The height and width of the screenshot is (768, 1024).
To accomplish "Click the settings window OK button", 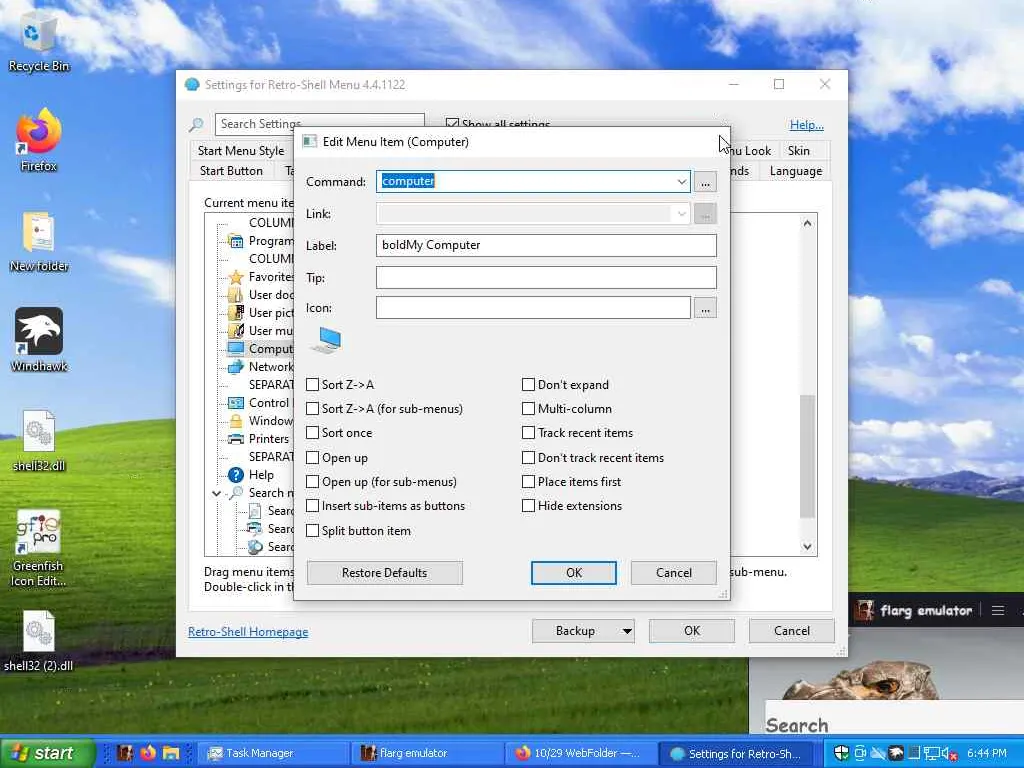I will click(692, 631).
